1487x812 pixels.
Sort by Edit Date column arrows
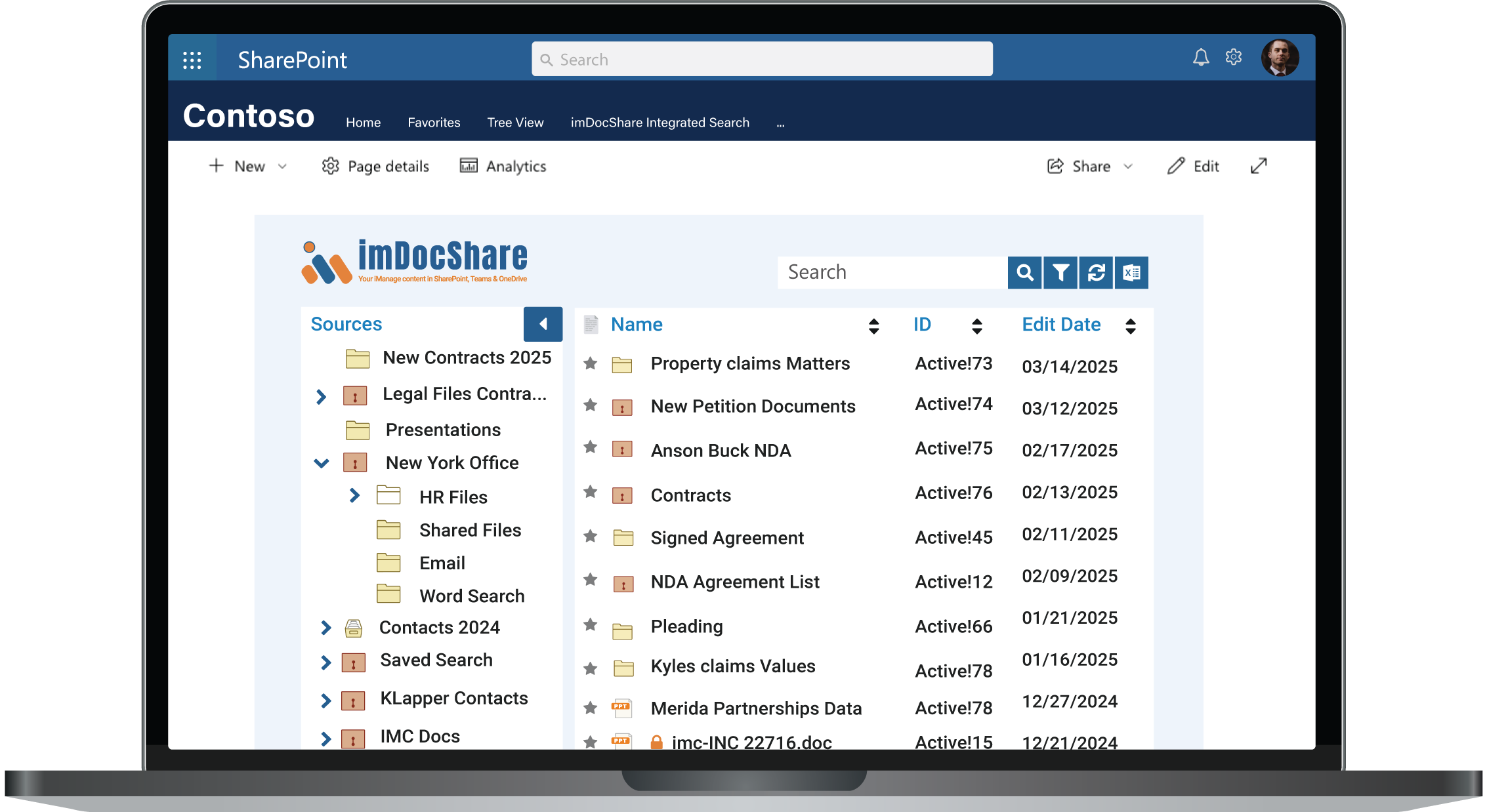coord(1130,326)
